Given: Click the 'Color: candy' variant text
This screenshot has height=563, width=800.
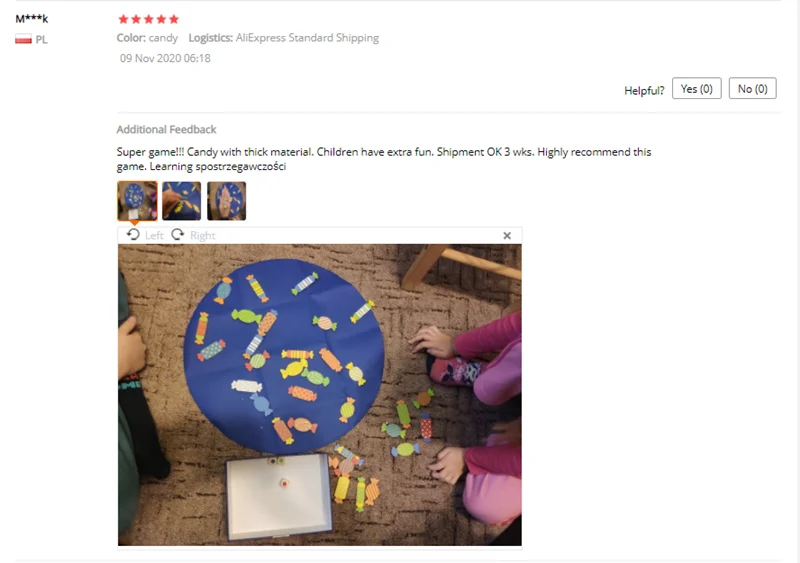Looking at the screenshot, I should point(147,38).
